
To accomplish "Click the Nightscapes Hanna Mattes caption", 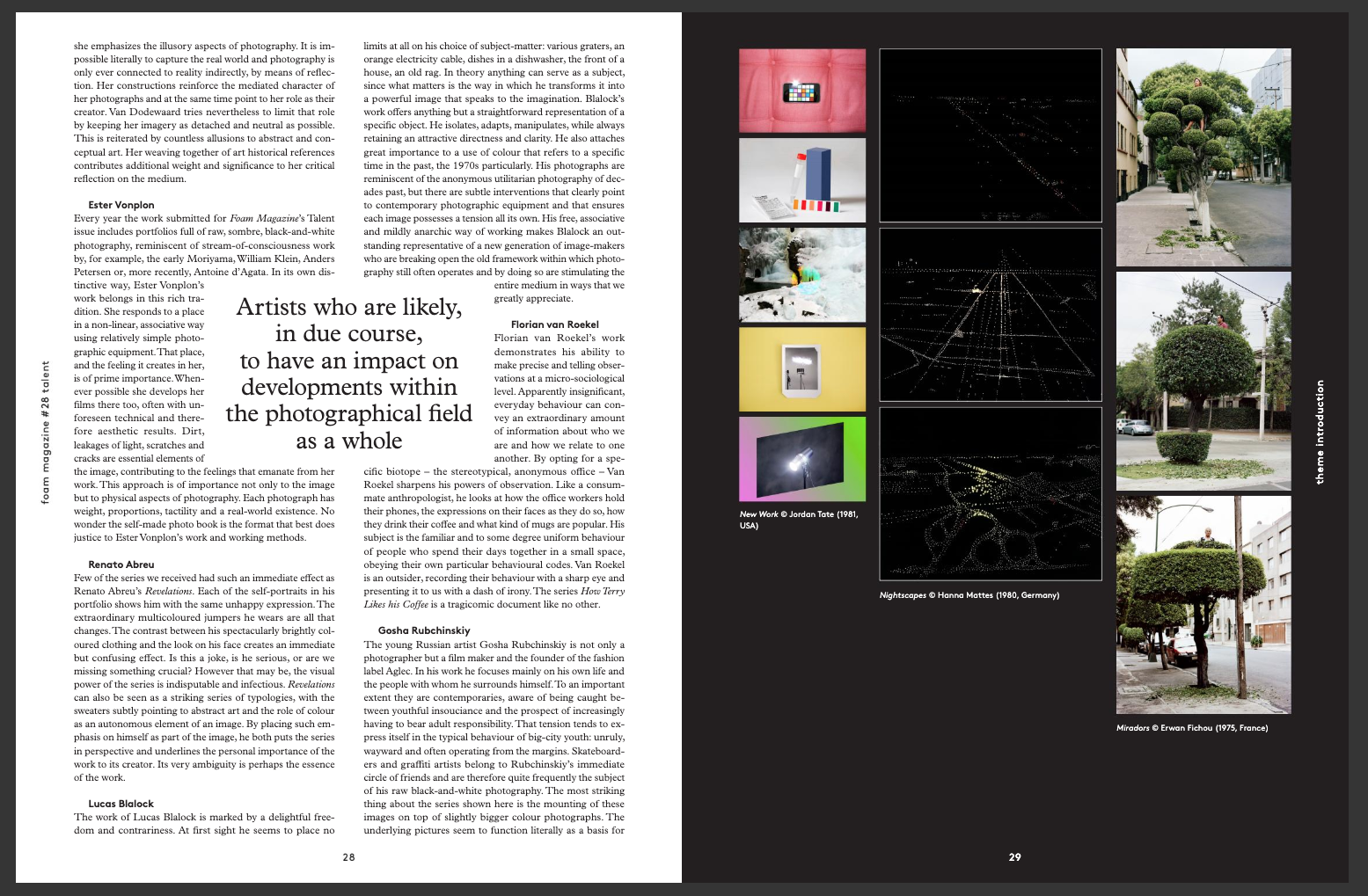I will pos(969,595).
